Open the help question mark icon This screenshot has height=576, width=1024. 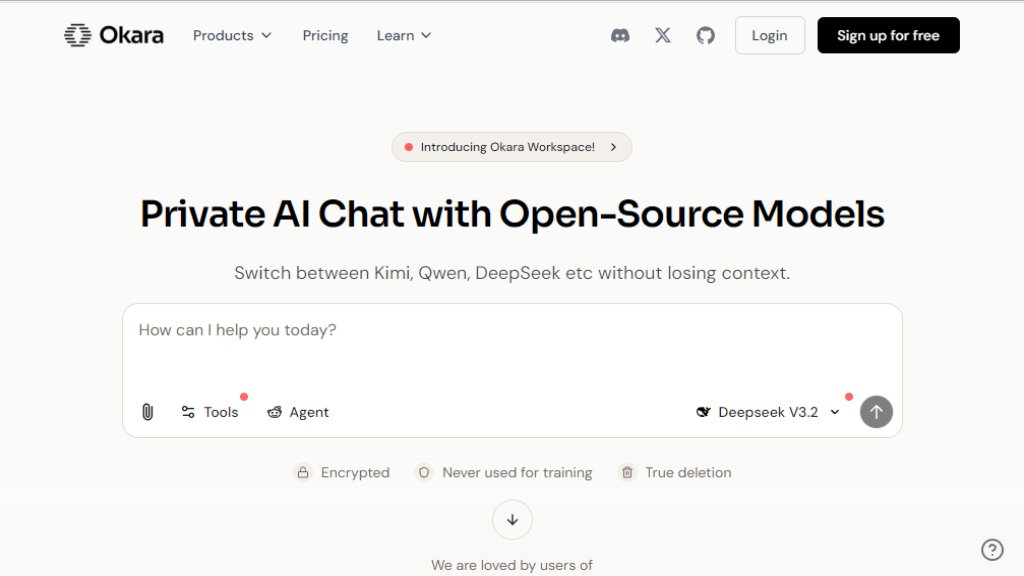(992, 549)
